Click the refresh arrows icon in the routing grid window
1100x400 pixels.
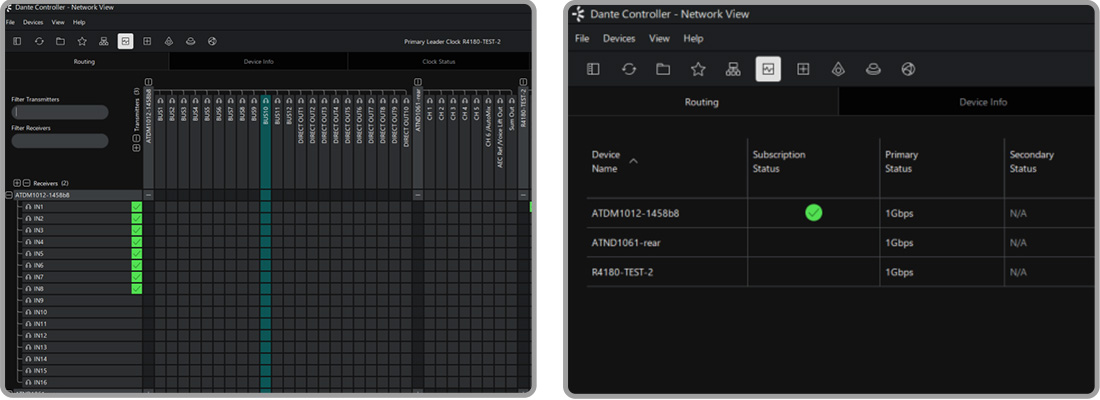tap(39, 41)
